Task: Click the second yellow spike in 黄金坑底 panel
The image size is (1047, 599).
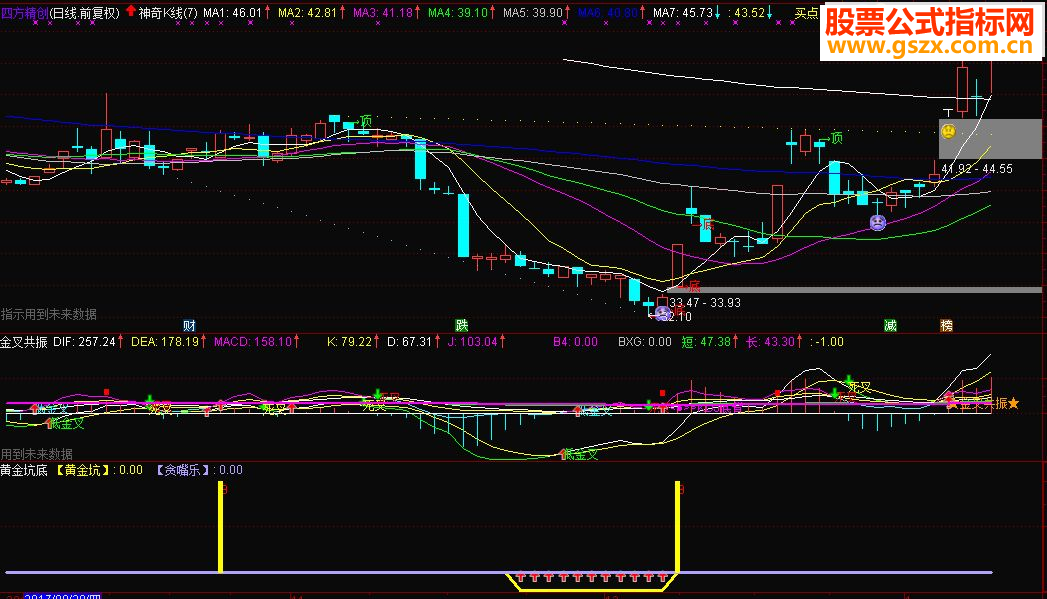Action: pyautogui.click(x=678, y=527)
